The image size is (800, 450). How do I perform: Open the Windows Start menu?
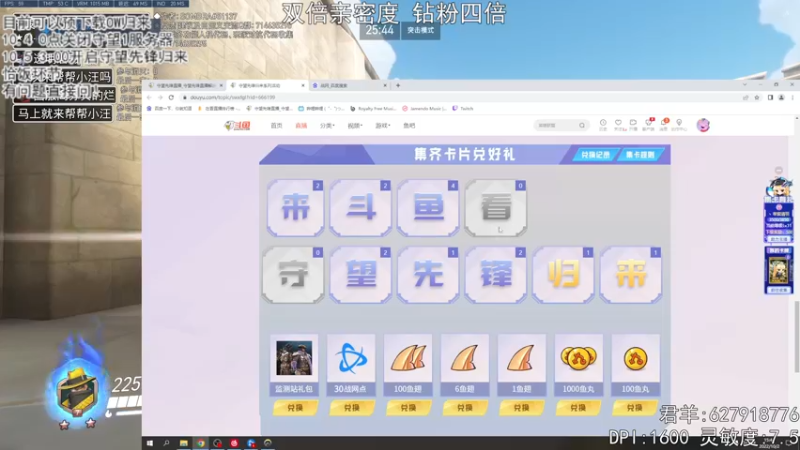coord(149,443)
